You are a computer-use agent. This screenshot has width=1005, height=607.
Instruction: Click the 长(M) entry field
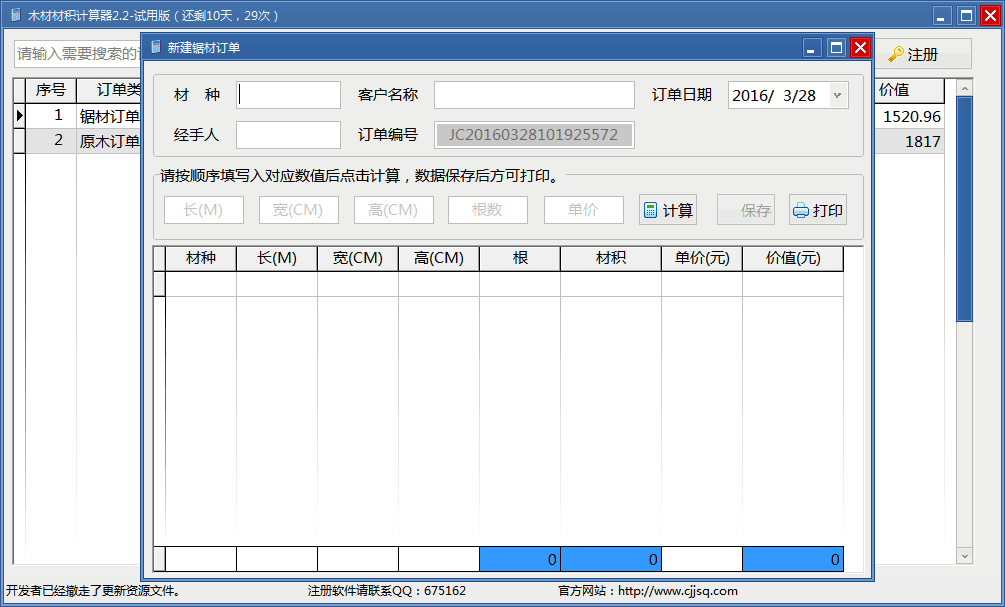204,210
